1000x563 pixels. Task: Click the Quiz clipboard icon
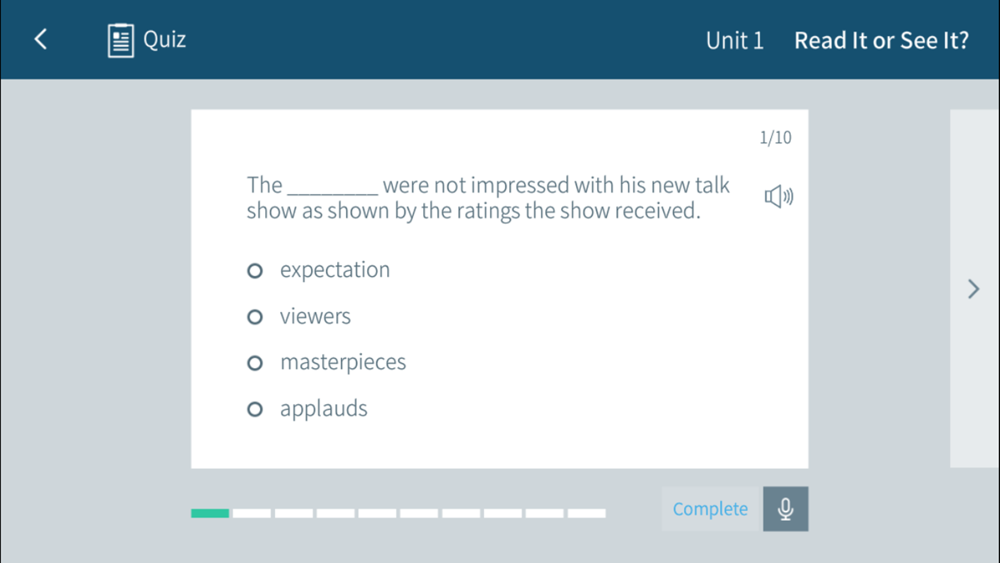(x=121, y=40)
